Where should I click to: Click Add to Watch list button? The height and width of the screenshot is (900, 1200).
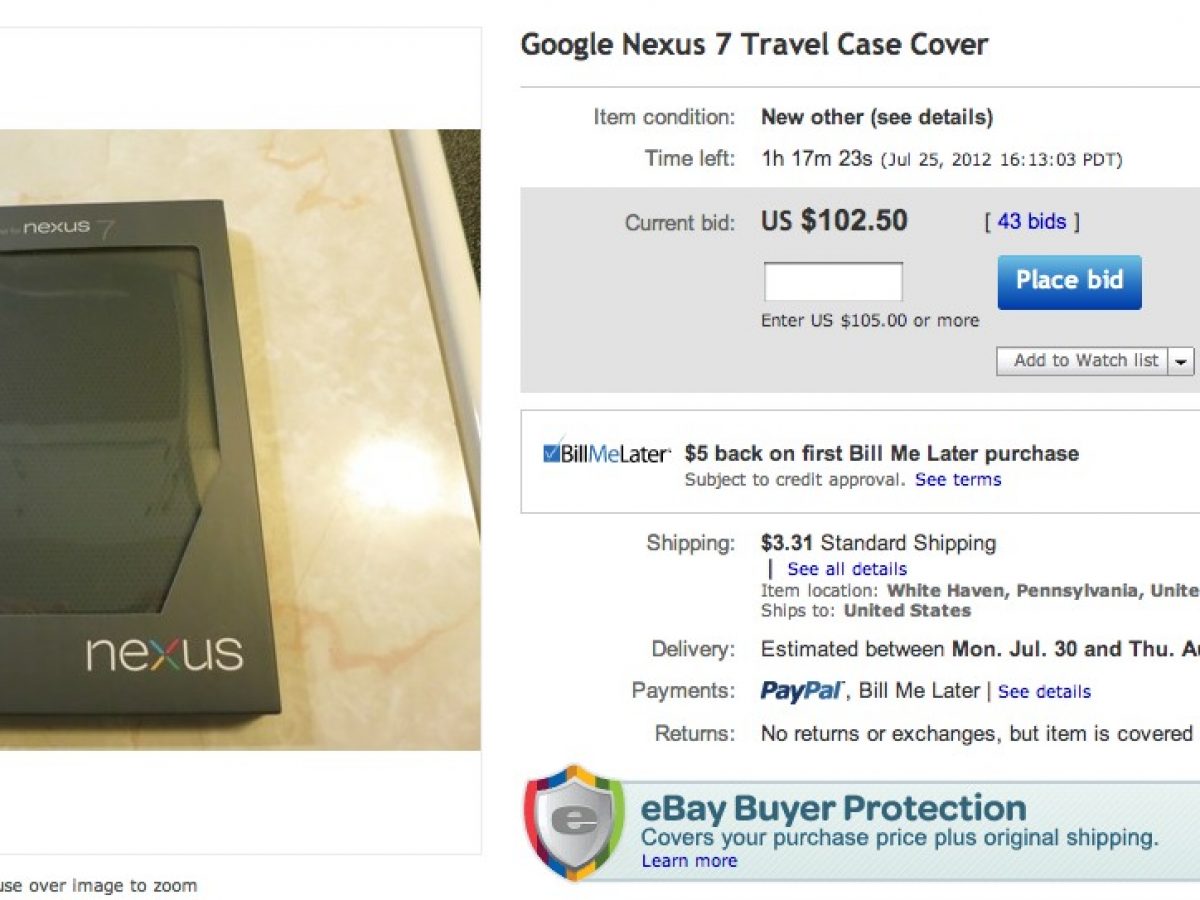click(1085, 361)
